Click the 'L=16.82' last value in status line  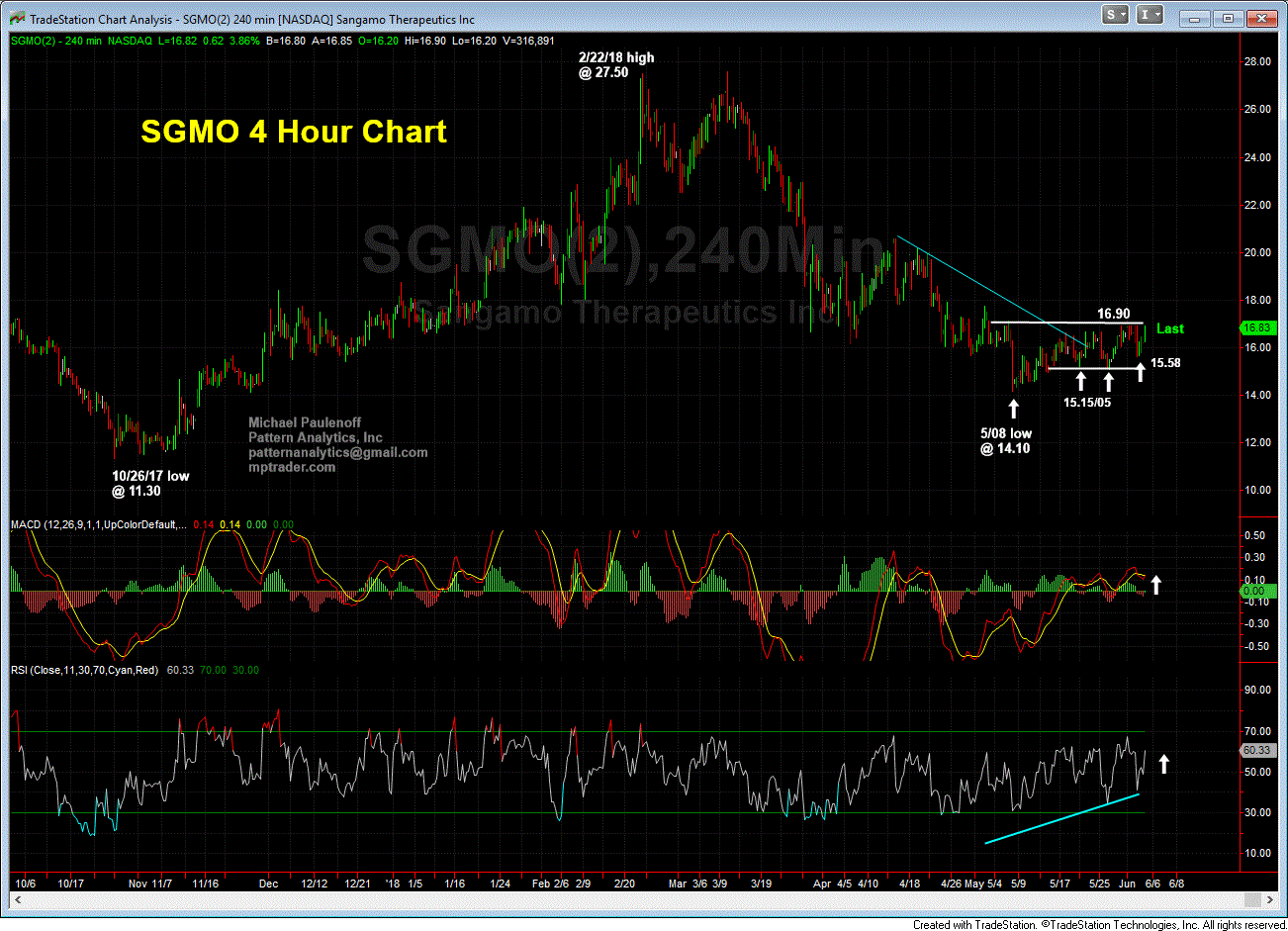pos(178,41)
